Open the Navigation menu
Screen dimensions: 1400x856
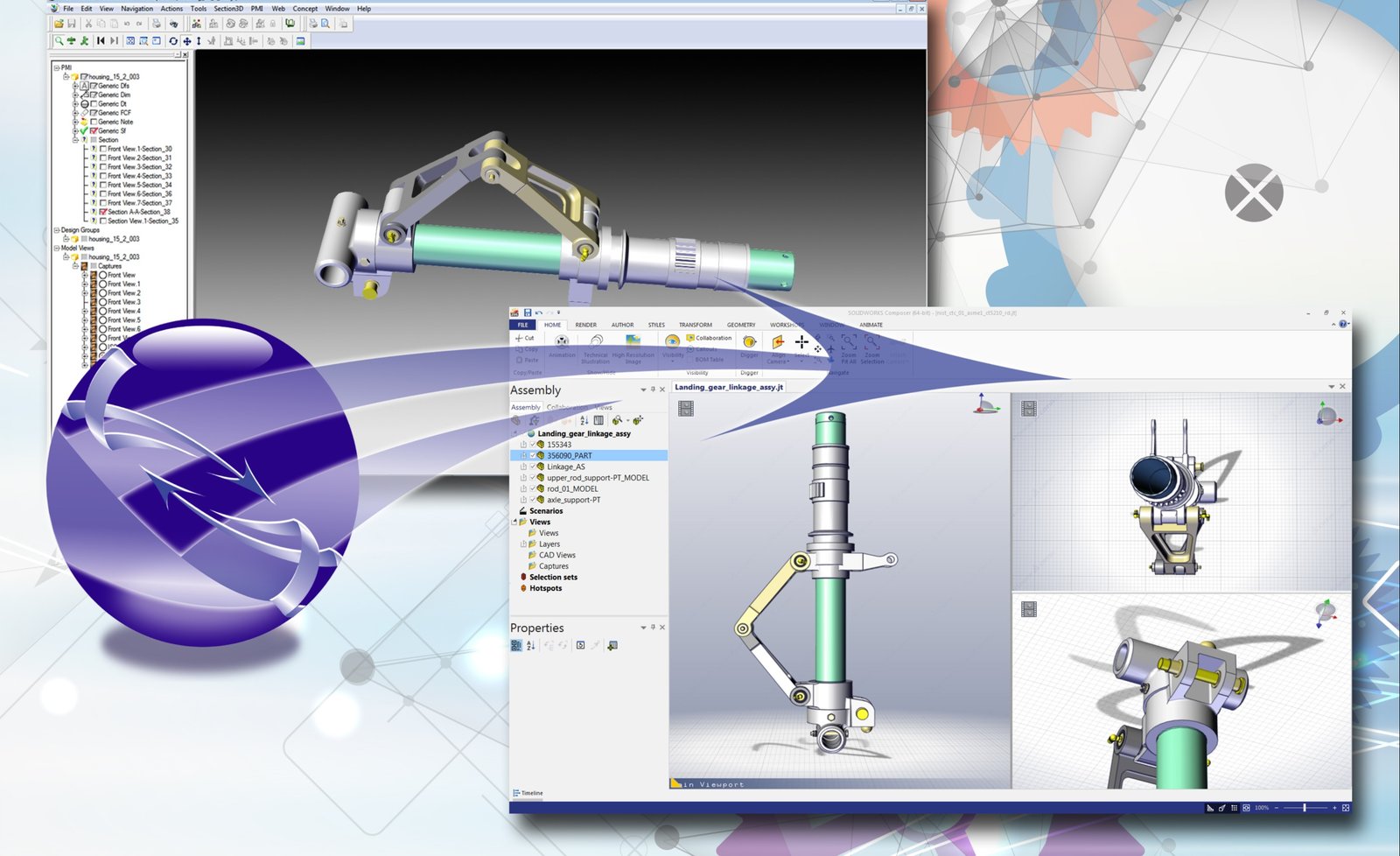coord(137,9)
